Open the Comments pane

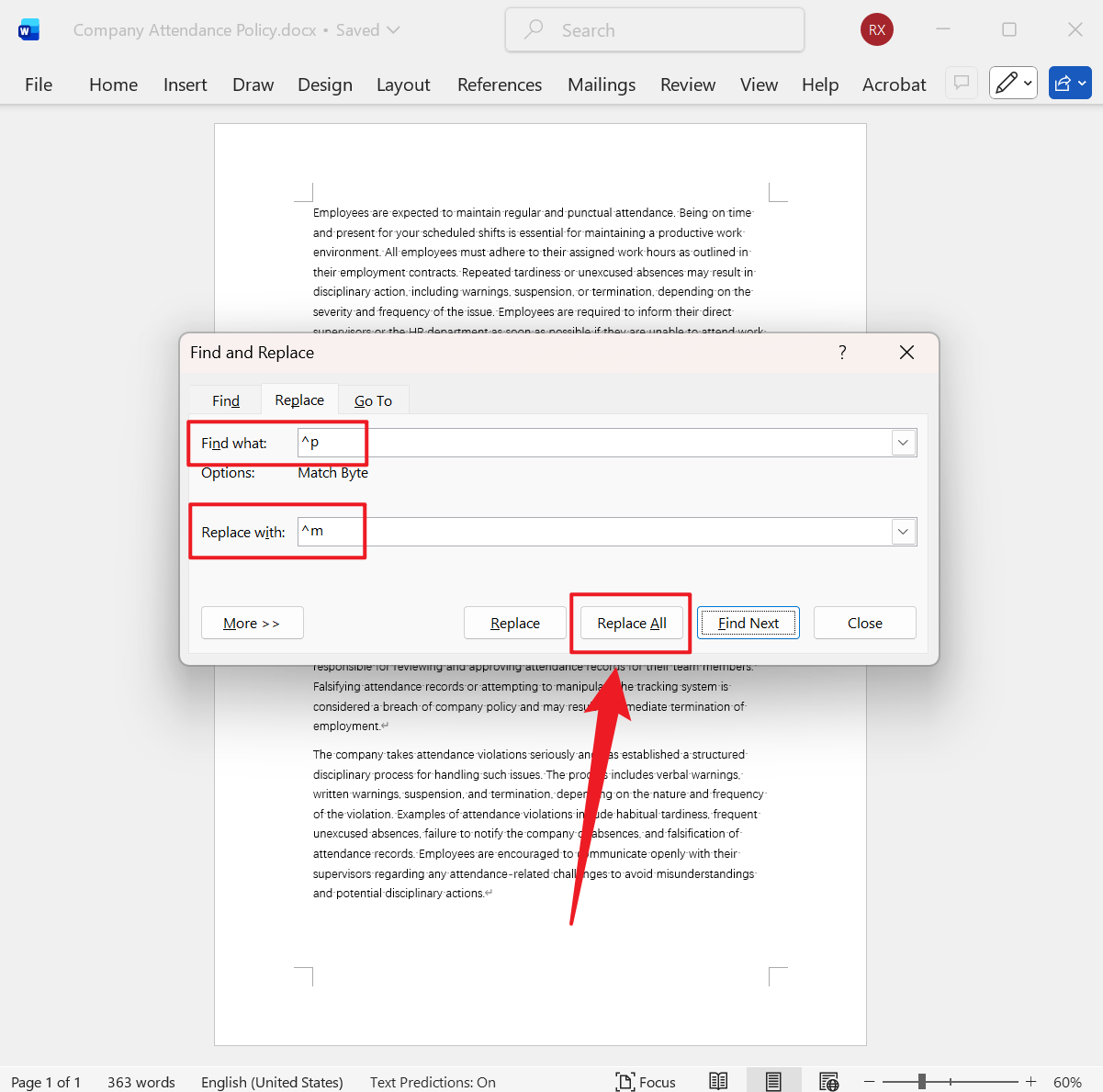(x=961, y=83)
